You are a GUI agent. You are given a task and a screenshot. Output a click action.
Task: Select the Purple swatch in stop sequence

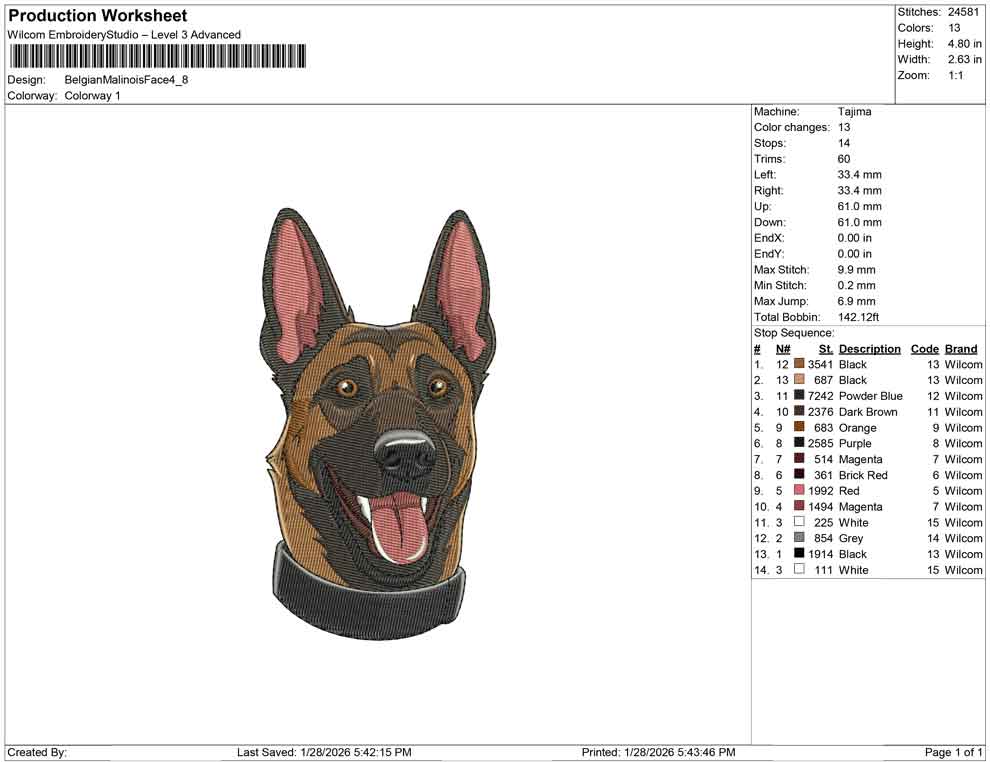point(798,443)
